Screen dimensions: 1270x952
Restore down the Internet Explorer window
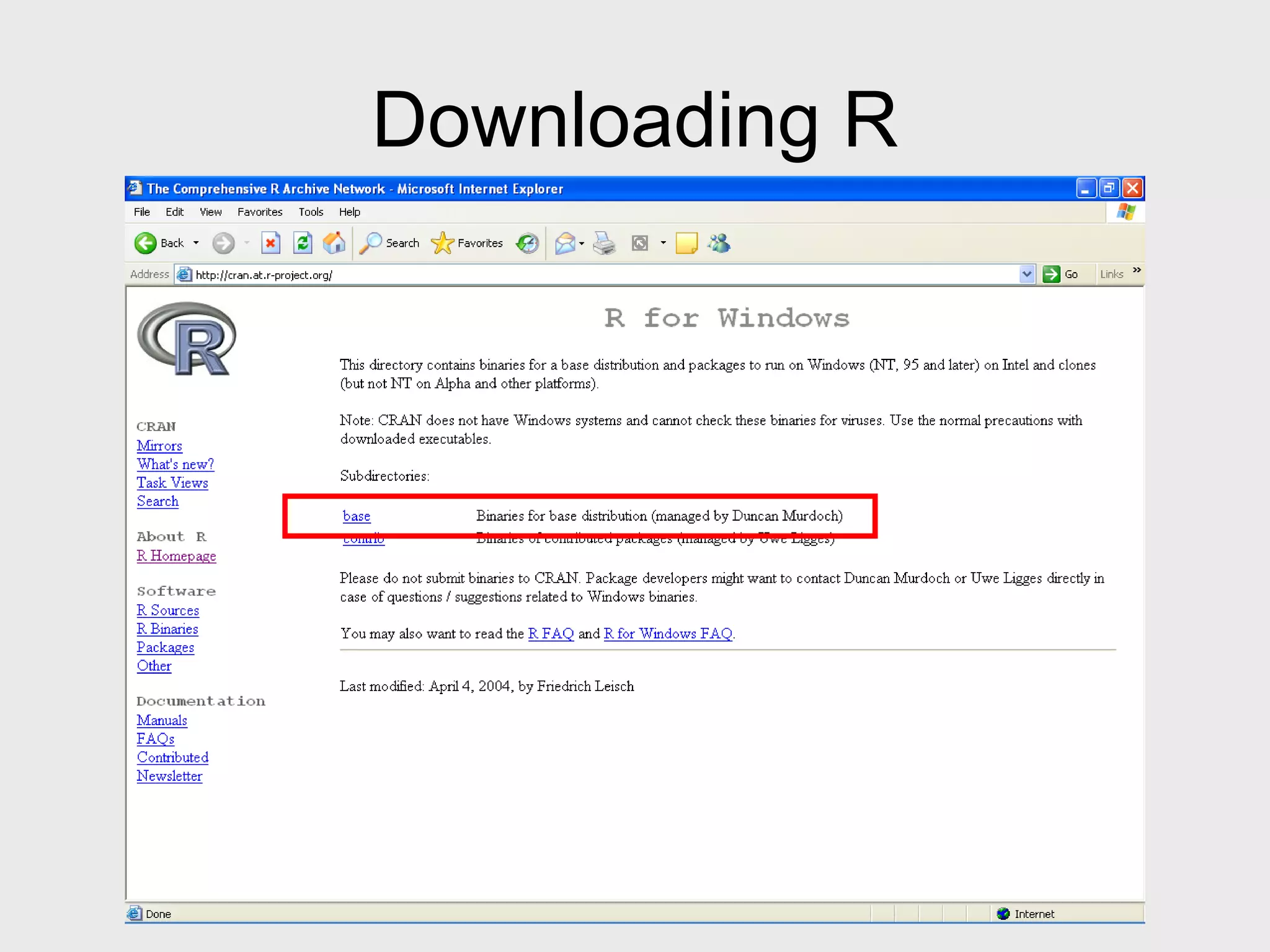[x=1109, y=188]
